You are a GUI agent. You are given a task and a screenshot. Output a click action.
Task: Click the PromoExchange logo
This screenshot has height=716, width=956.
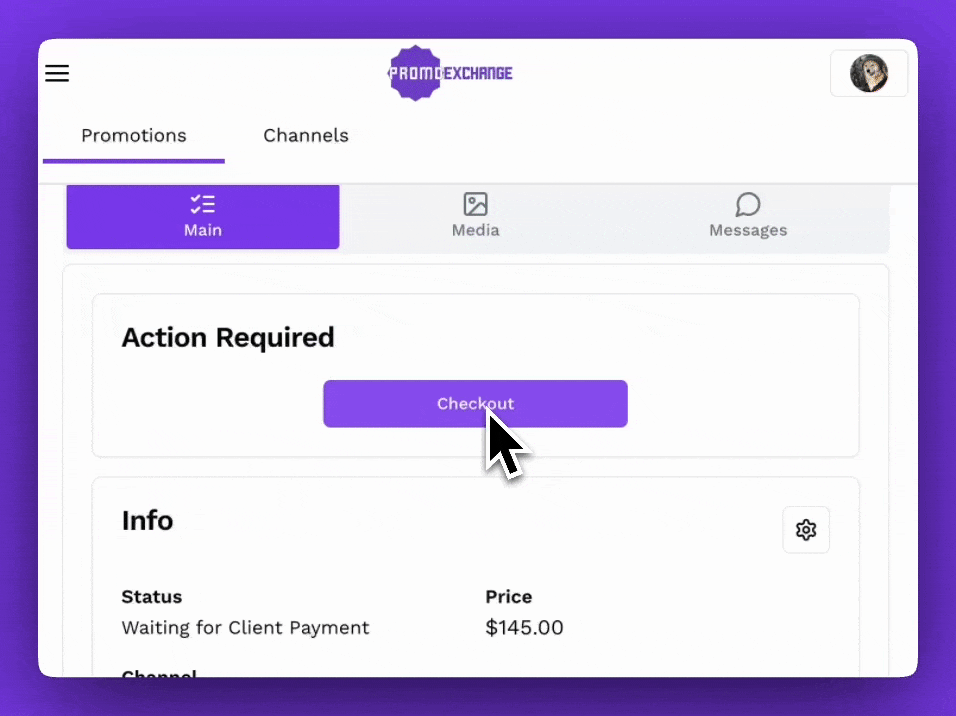[449, 72]
